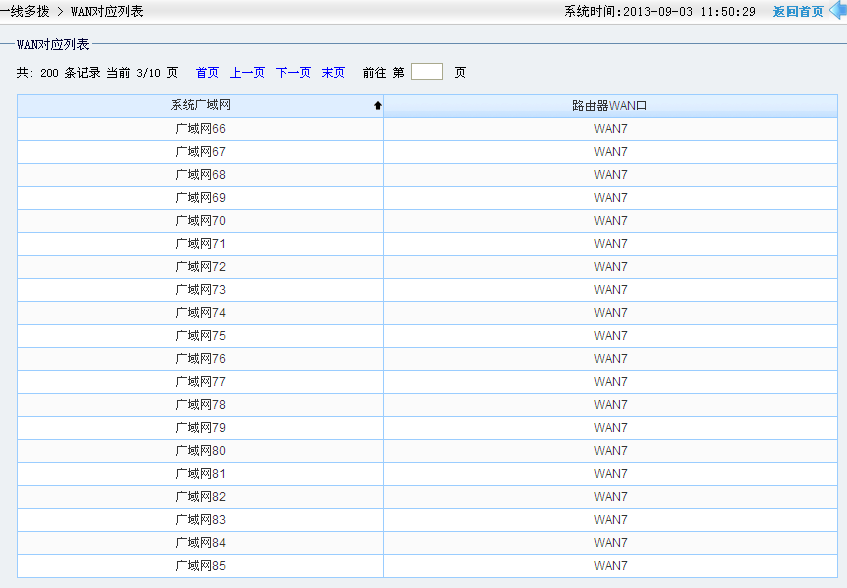Sort by 系统广域网 column header

(x=200, y=105)
